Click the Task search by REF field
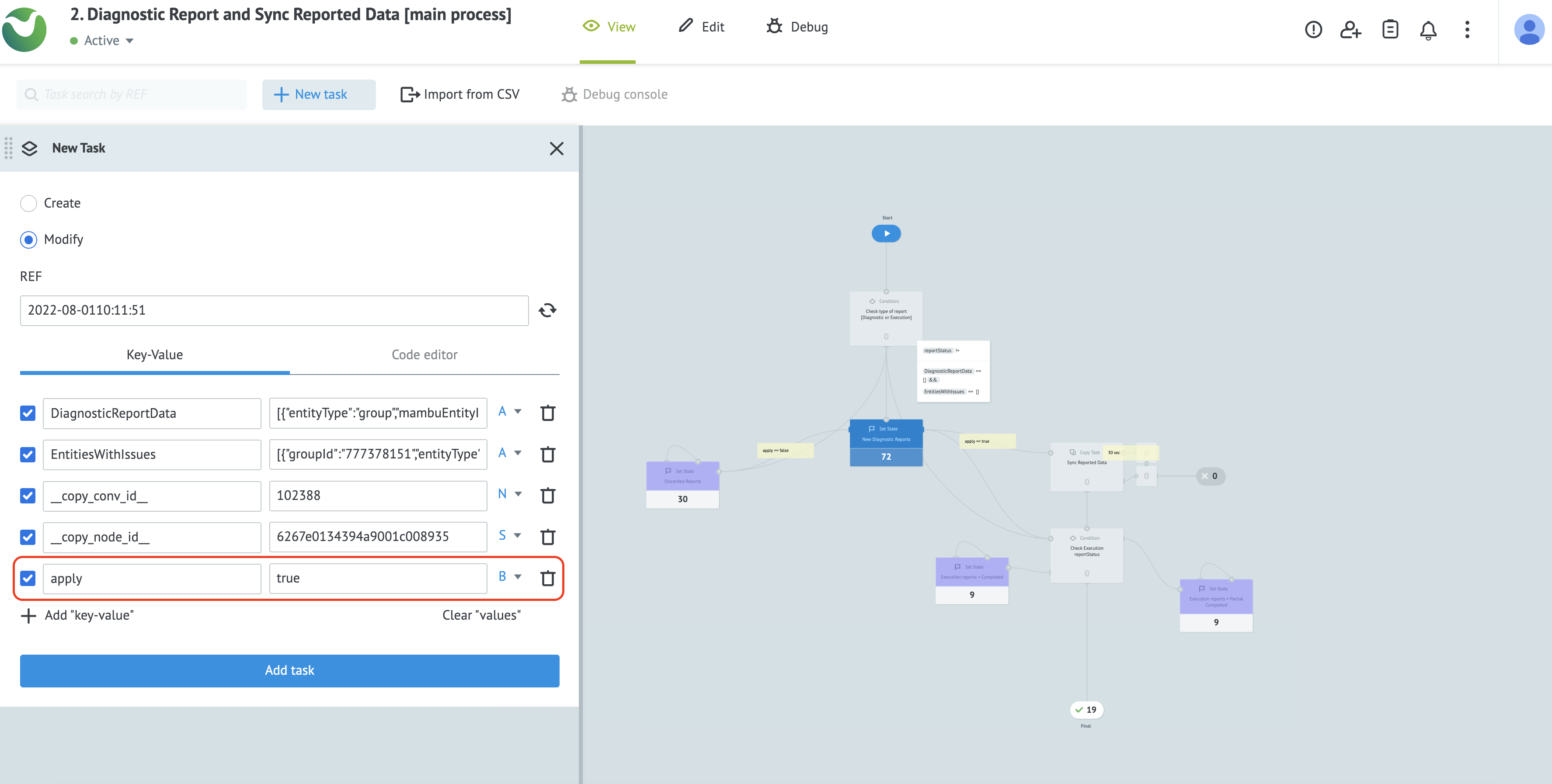Screen dimensions: 1552x784 131,94
